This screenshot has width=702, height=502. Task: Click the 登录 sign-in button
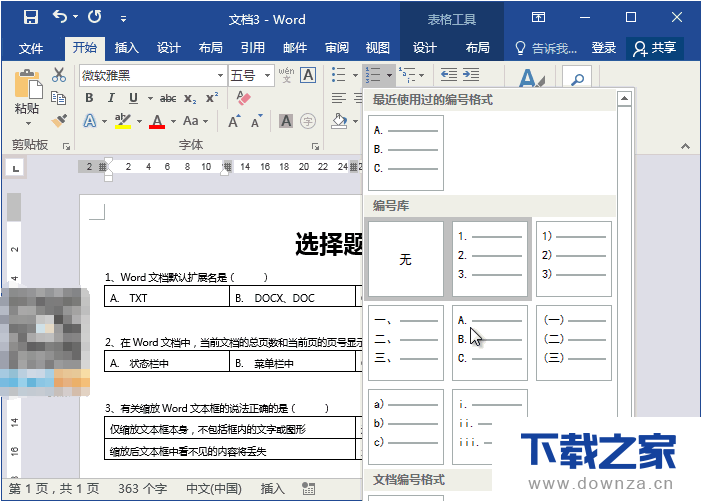(x=604, y=47)
